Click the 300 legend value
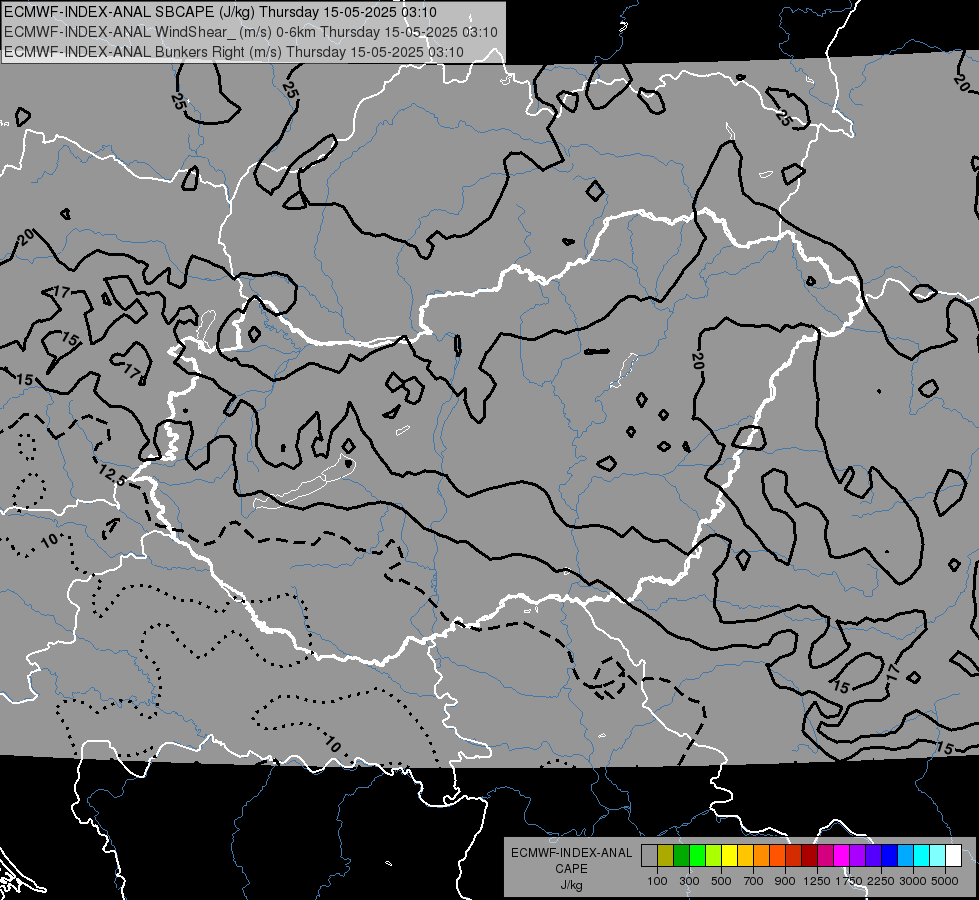Image resolution: width=979 pixels, height=900 pixels. pos(689,881)
